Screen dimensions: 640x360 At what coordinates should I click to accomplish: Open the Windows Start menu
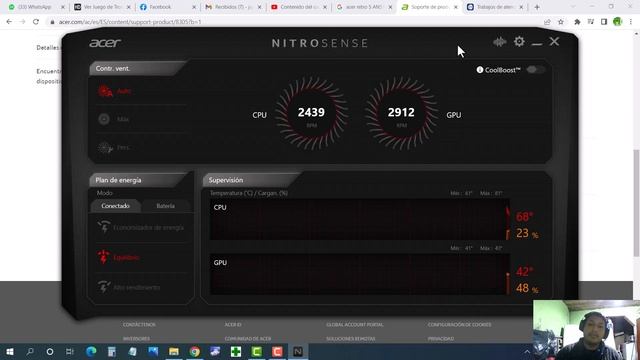(10, 351)
